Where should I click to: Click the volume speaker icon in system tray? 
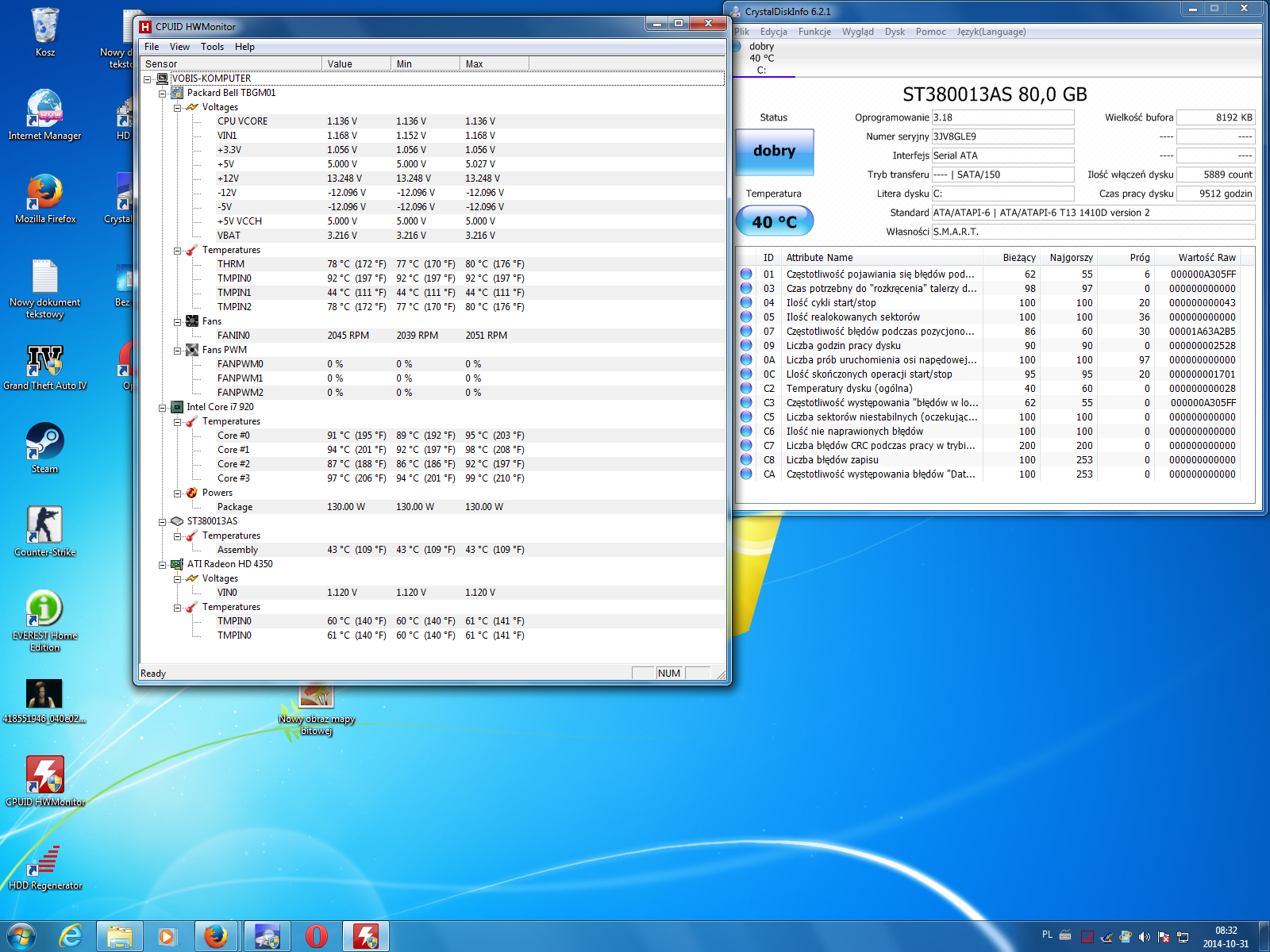[x=1144, y=937]
